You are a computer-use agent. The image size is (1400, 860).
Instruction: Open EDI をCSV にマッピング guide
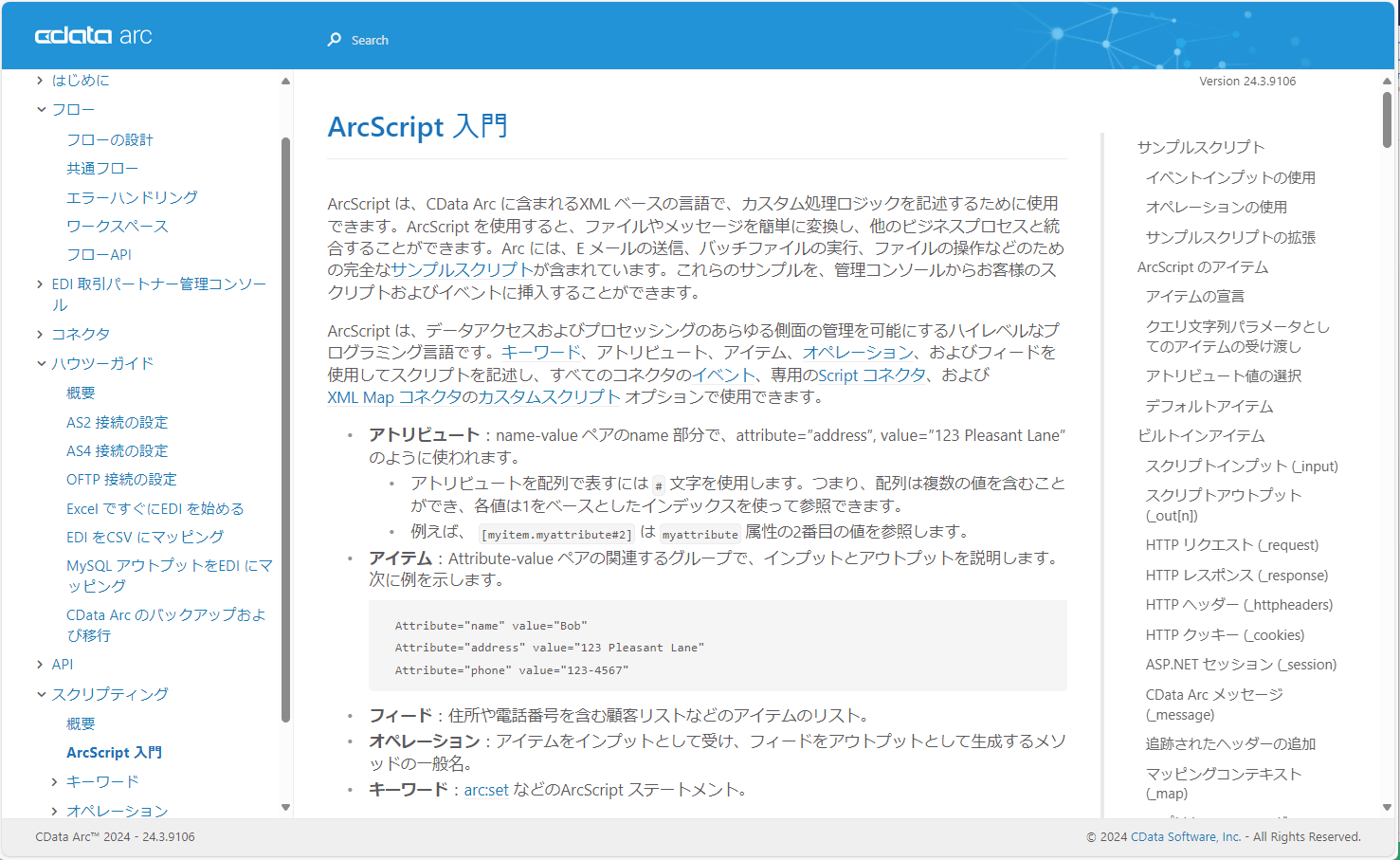(145, 537)
